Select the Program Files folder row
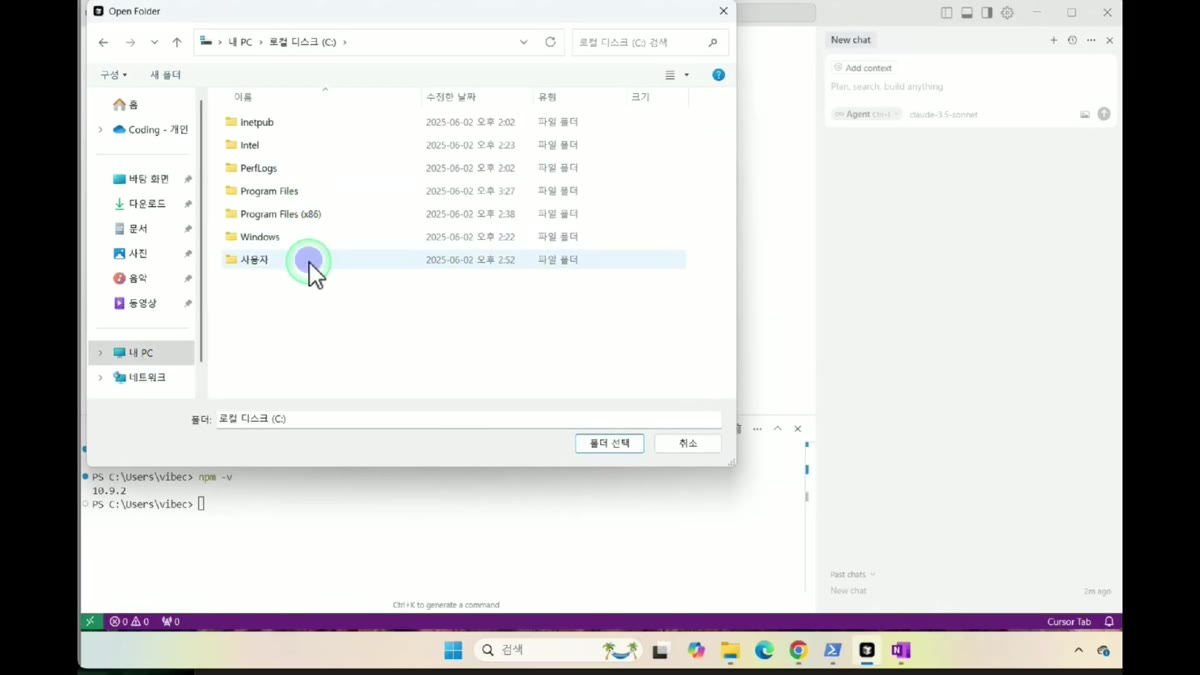The width and height of the screenshot is (1200, 675). [454, 191]
